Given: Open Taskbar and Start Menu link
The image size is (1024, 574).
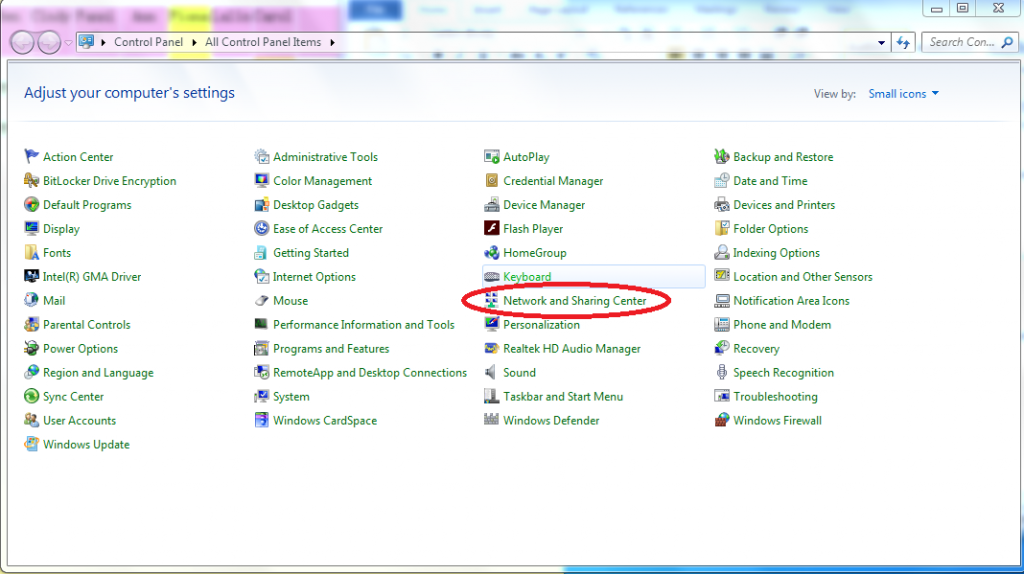Looking at the screenshot, I should pyautogui.click(x=563, y=396).
